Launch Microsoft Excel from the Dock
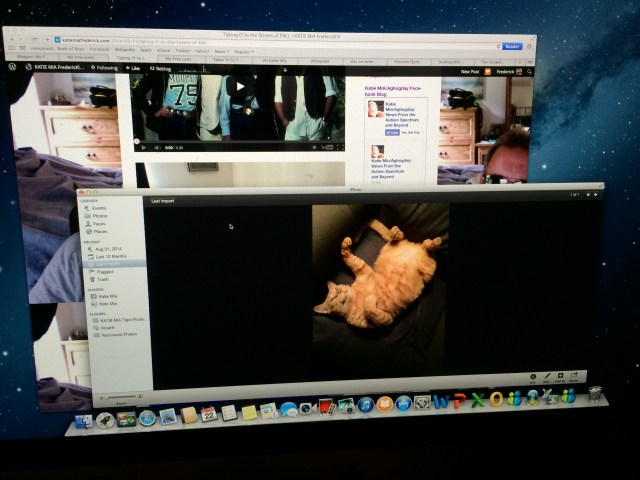 tap(478, 400)
